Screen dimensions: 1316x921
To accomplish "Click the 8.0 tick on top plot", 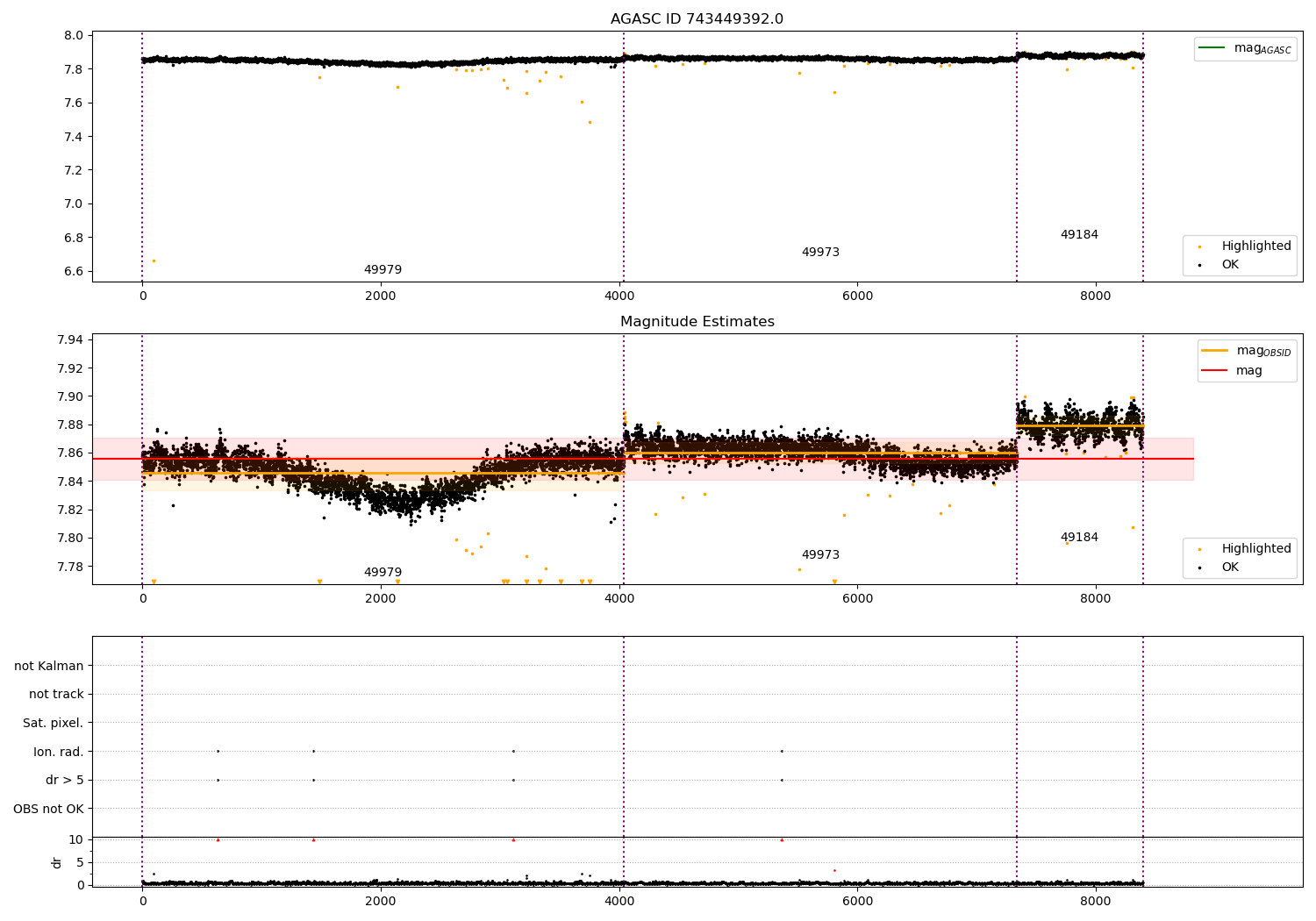I will point(74,36).
